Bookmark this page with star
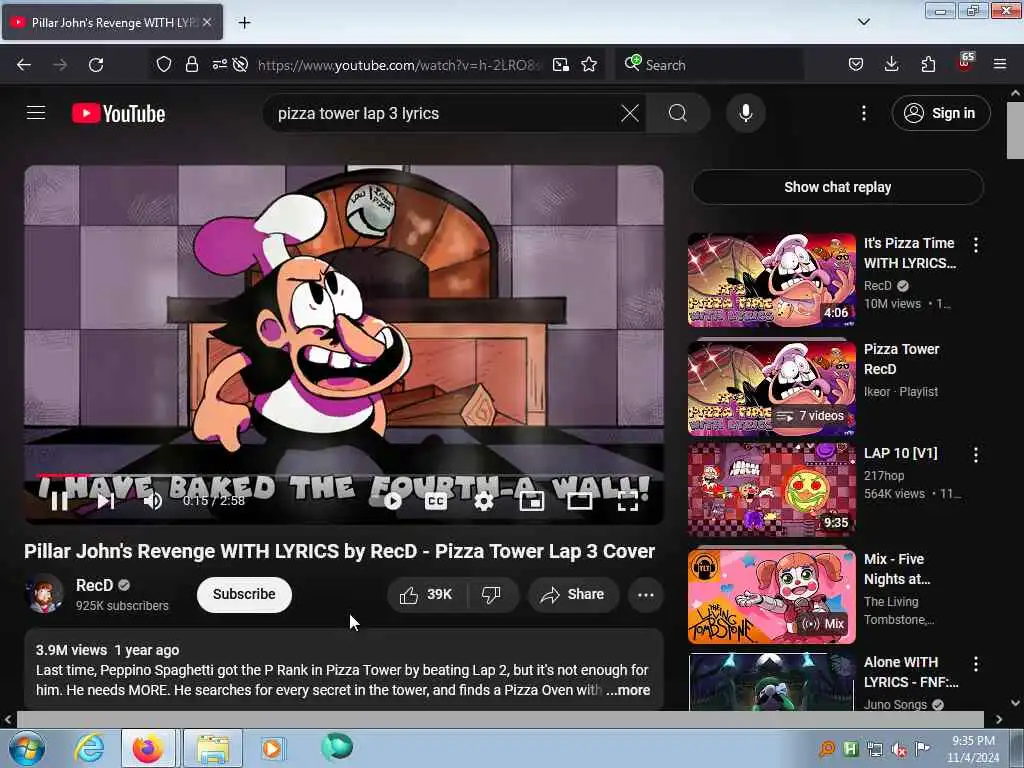The image size is (1024, 768). point(589,64)
